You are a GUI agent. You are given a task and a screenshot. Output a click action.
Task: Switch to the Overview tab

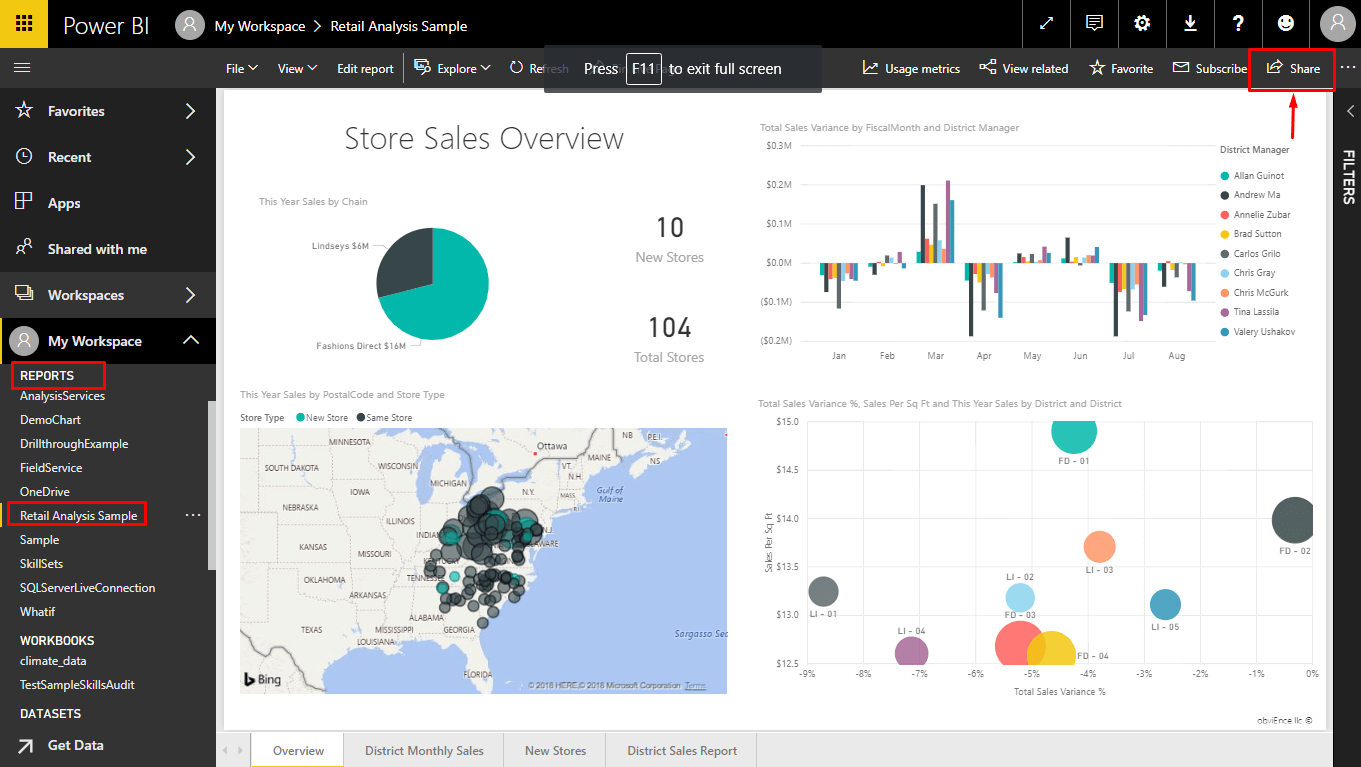pos(298,750)
